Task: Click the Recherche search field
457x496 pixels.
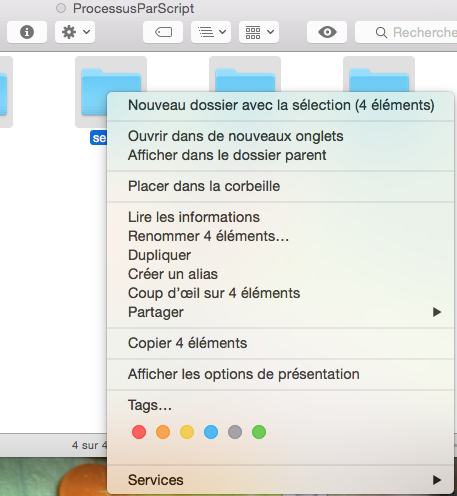Action: (406, 32)
